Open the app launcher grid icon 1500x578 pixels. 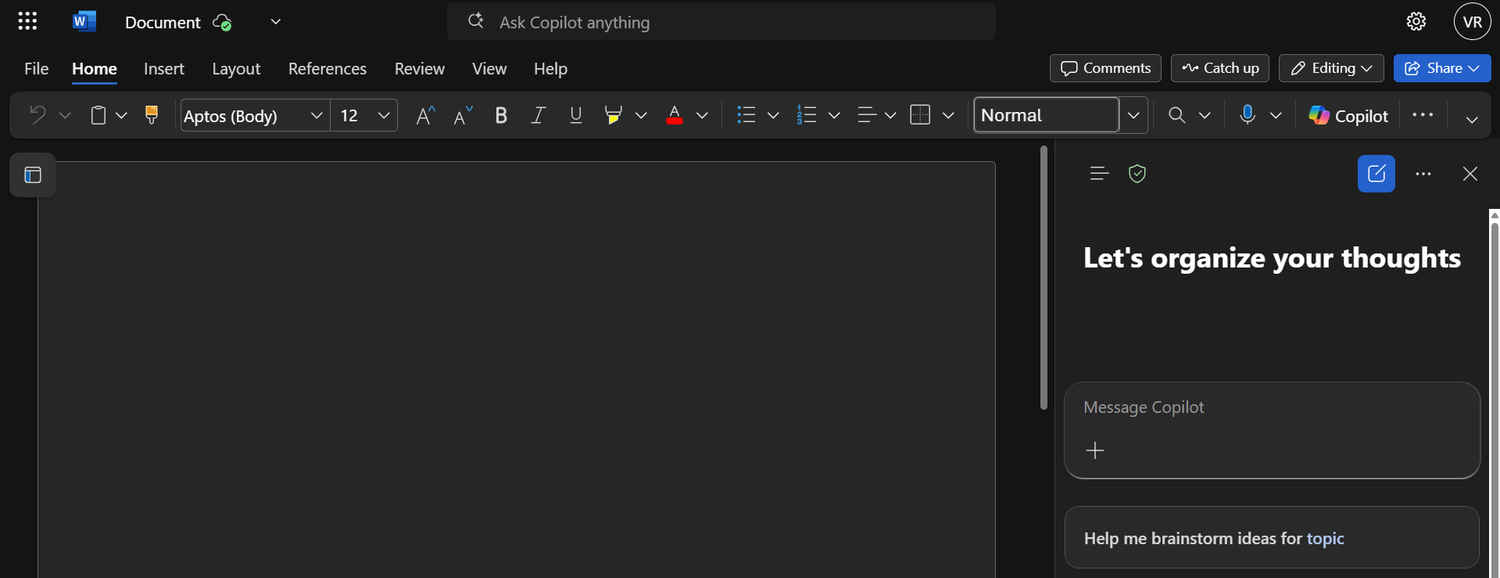pos(28,22)
